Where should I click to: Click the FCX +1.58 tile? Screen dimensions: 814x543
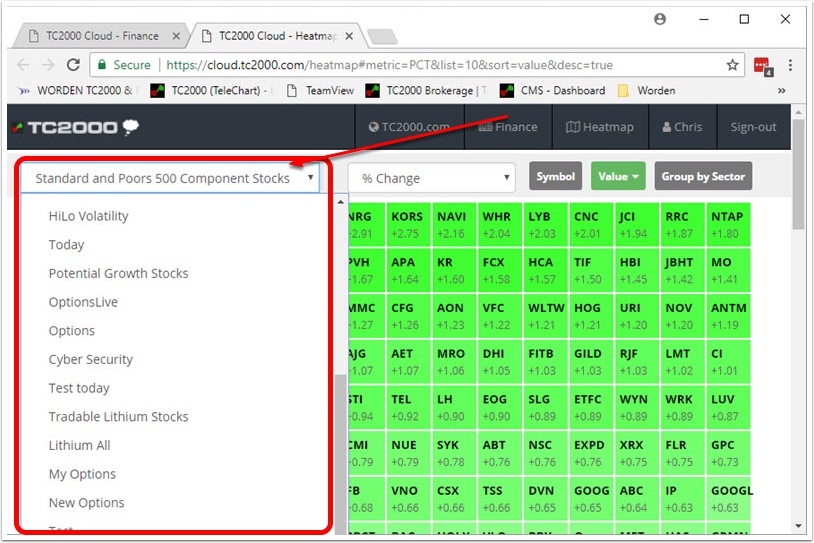pos(499,270)
